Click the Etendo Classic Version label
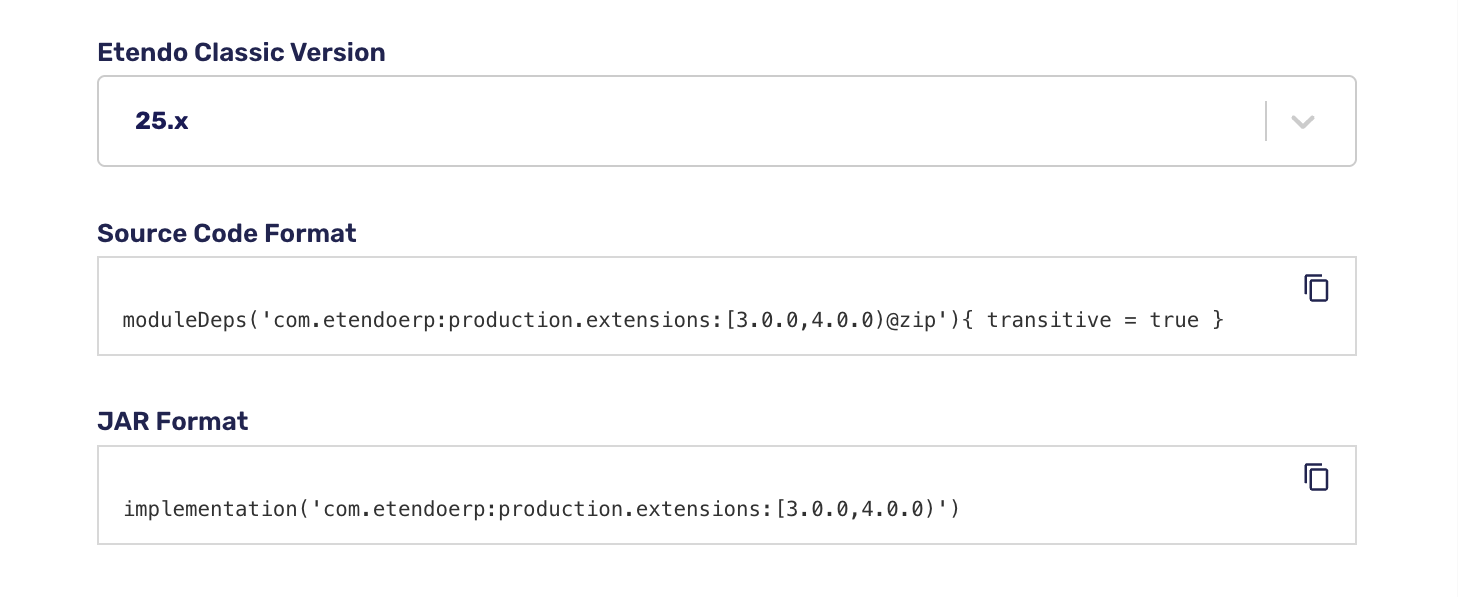Viewport: 1458px width, 597px height. point(241,53)
